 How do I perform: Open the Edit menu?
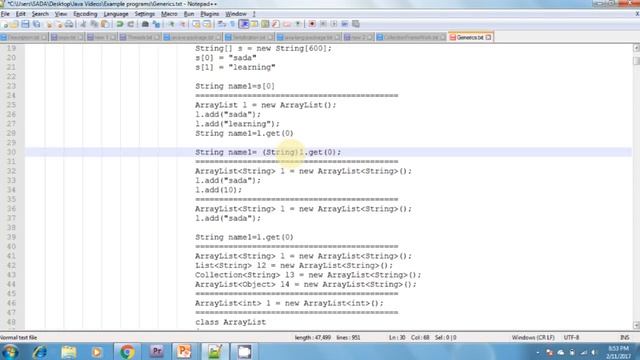[x=20, y=14]
